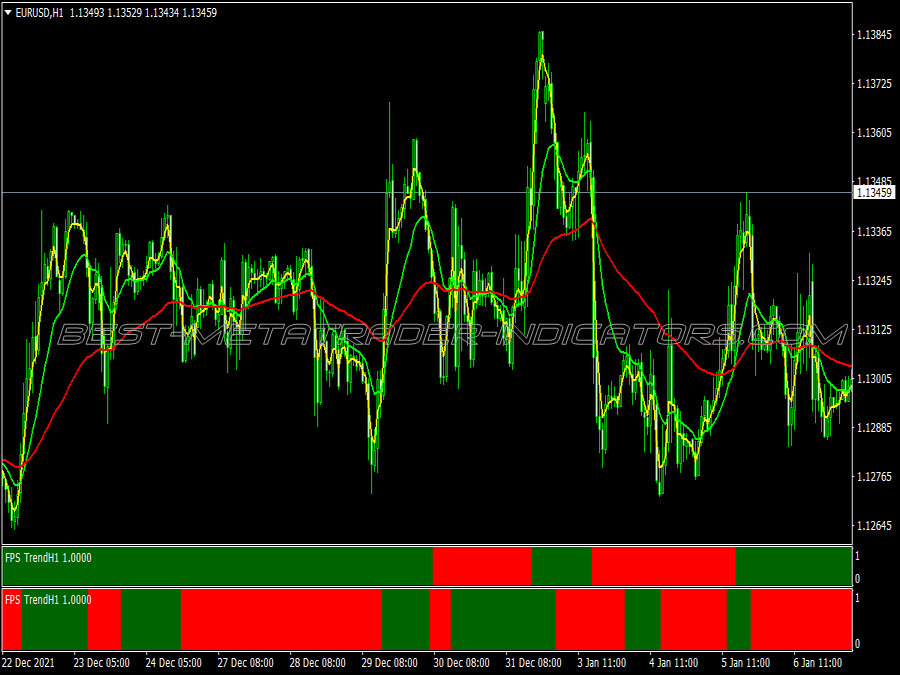Image resolution: width=900 pixels, height=675 pixels.
Task: Click the 27 Dec 08:00 time label
Action: tap(246, 663)
